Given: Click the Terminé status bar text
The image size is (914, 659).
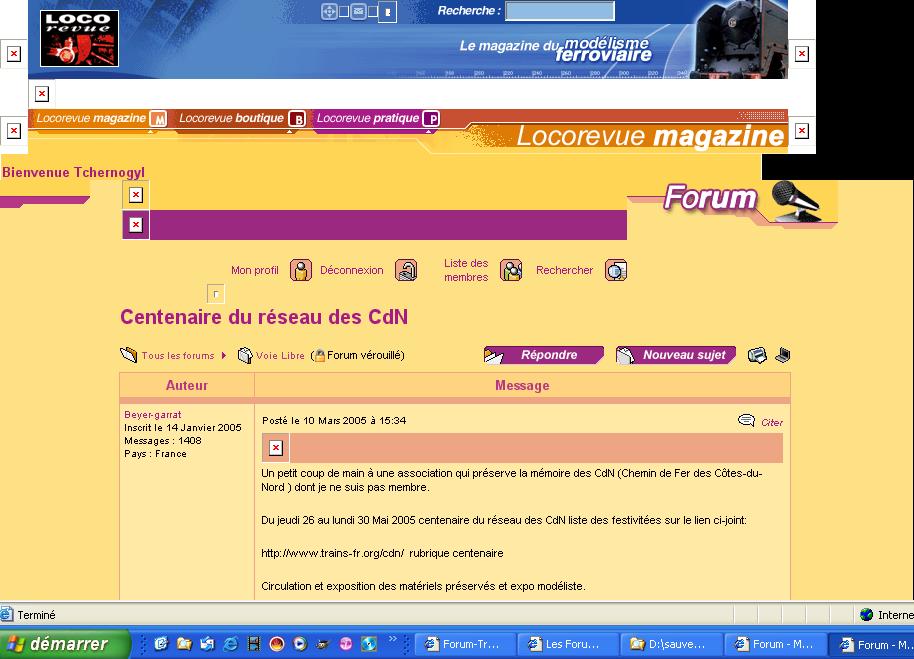Looking at the screenshot, I should tap(36, 615).
